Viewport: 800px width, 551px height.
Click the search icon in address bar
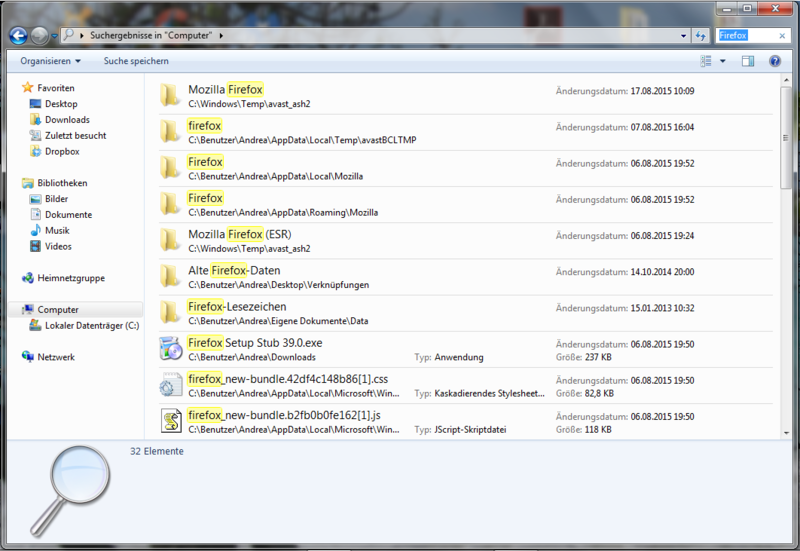coord(68,35)
